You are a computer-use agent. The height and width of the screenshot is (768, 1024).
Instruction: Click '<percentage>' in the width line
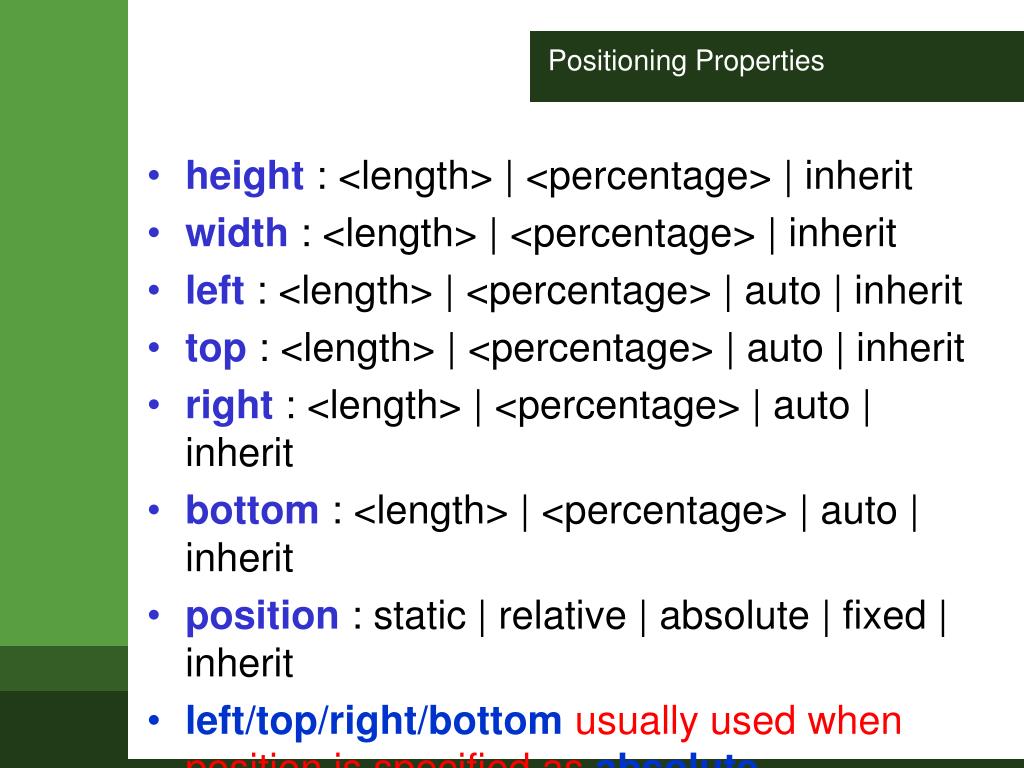[632, 234]
